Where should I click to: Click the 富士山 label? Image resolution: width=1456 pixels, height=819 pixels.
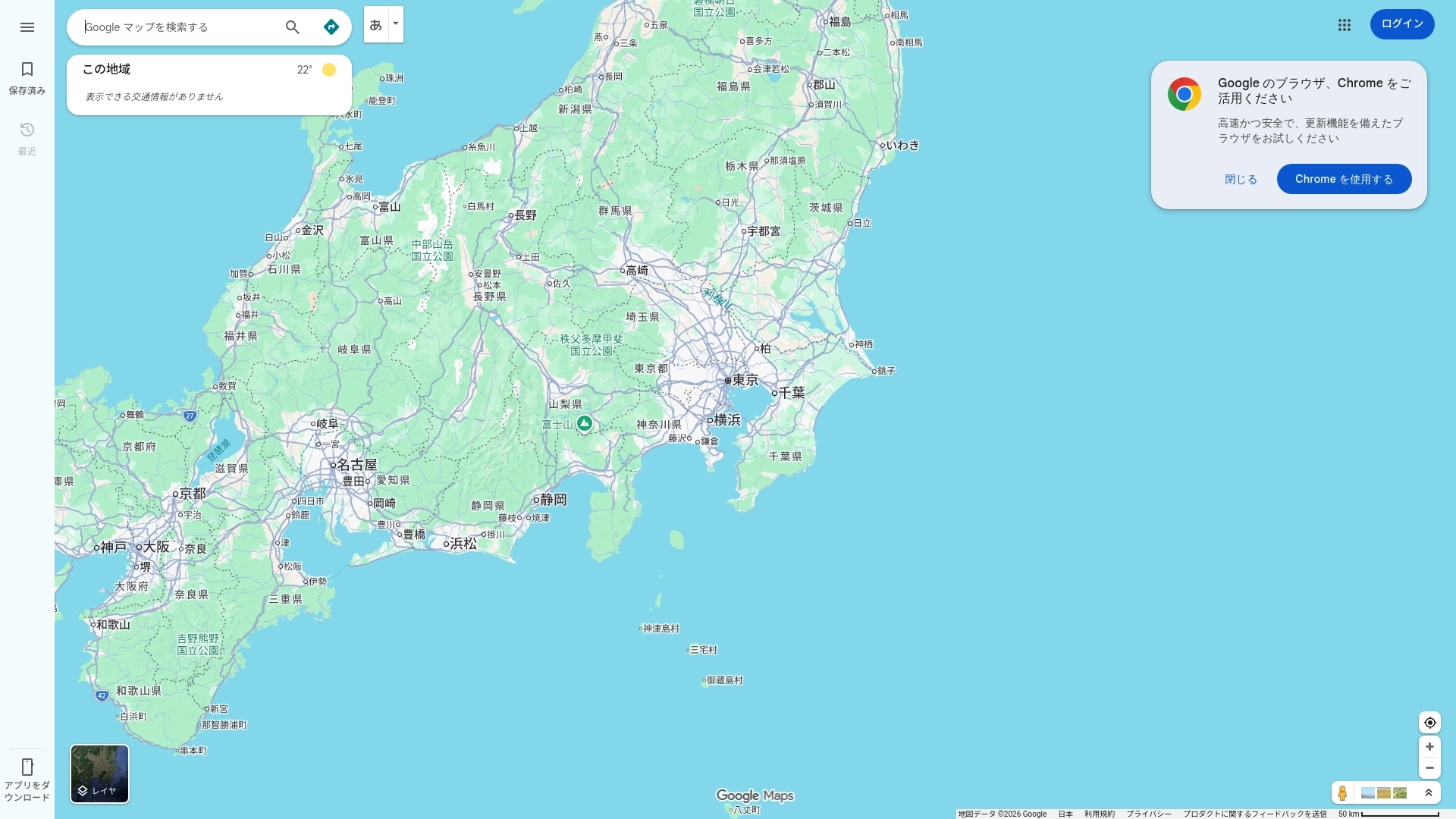pyautogui.click(x=557, y=425)
